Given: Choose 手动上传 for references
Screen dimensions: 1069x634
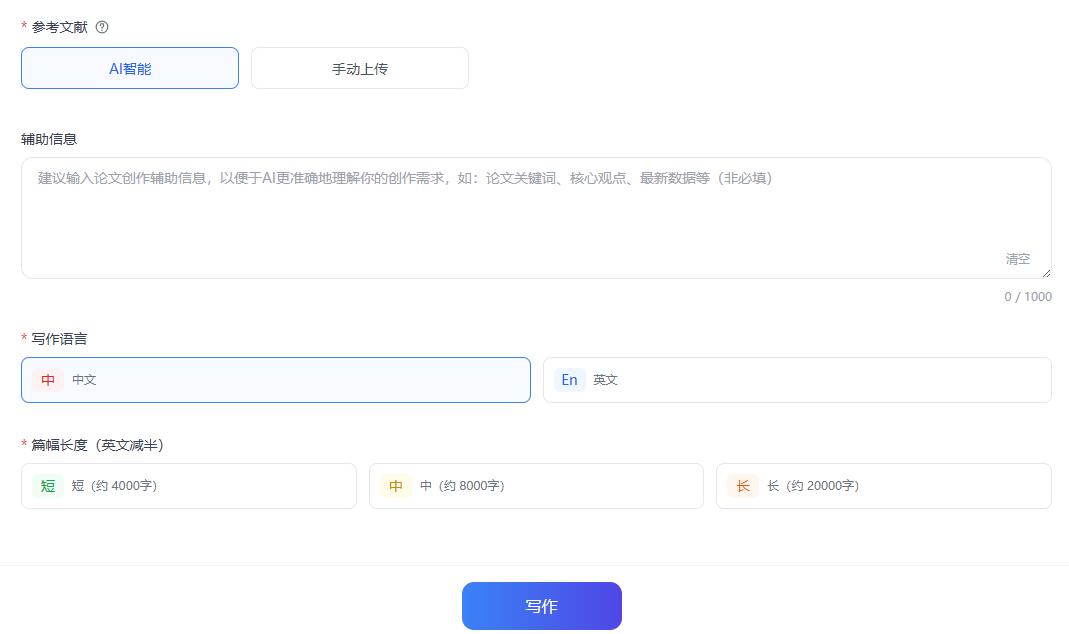Looking at the screenshot, I should (x=360, y=68).
